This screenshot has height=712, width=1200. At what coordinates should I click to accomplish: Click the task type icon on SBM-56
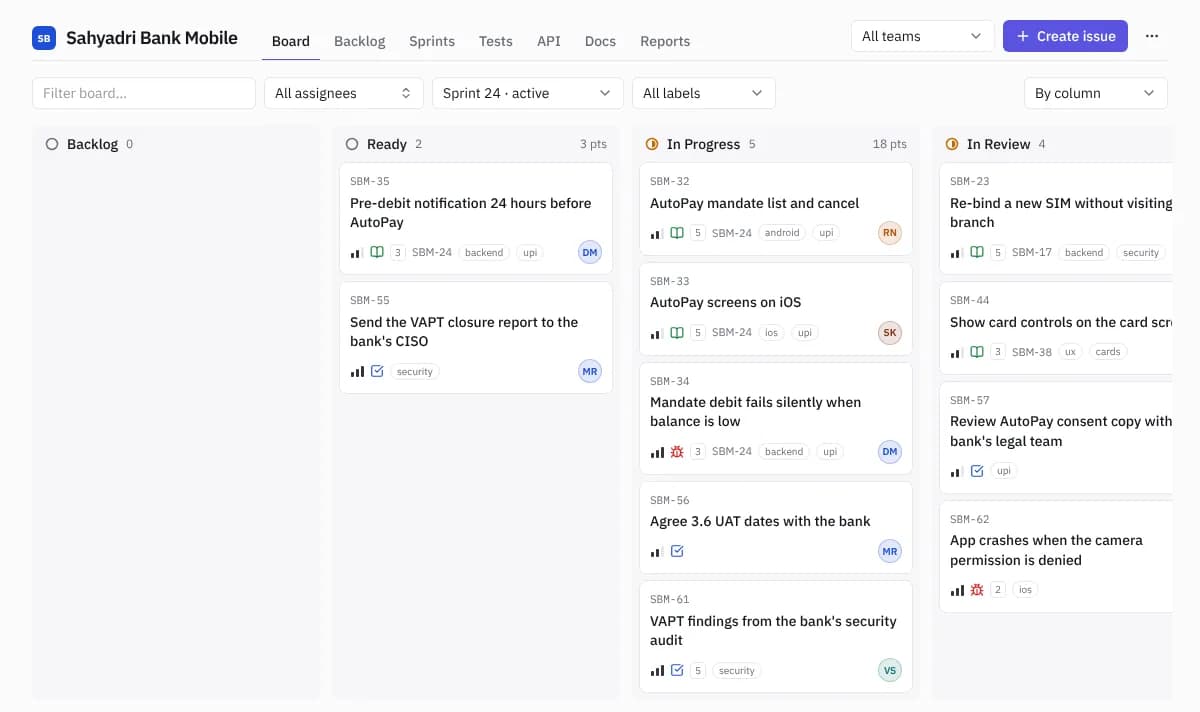point(677,551)
